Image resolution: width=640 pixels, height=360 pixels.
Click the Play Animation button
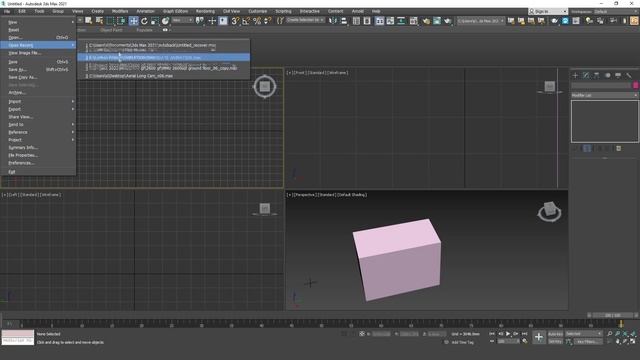tap(508, 334)
